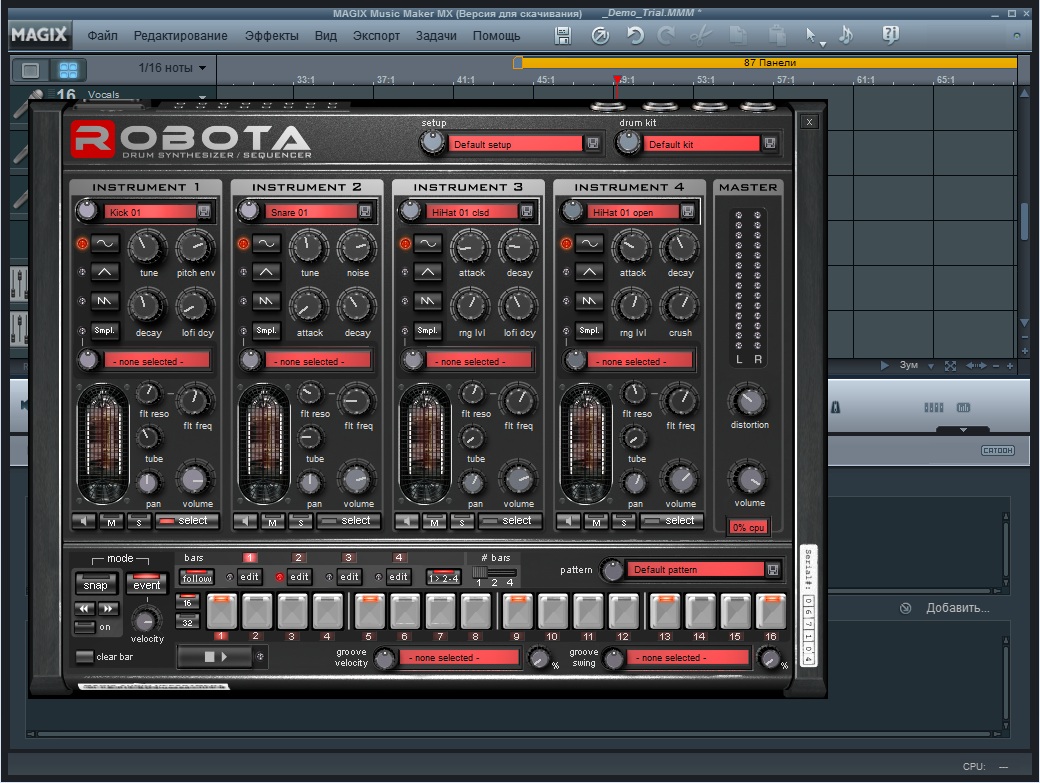Click the clear bar button

[x=84, y=657]
